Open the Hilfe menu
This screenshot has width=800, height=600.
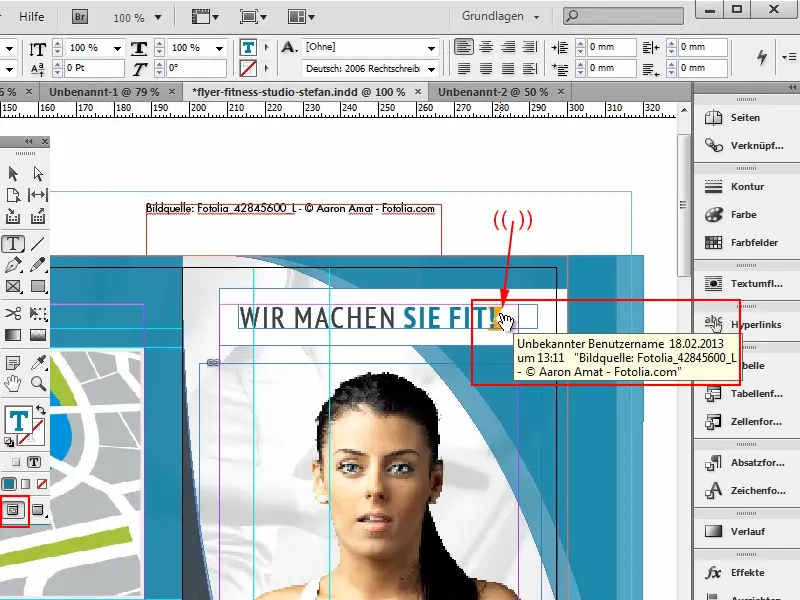pyautogui.click(x=32, y=16)
